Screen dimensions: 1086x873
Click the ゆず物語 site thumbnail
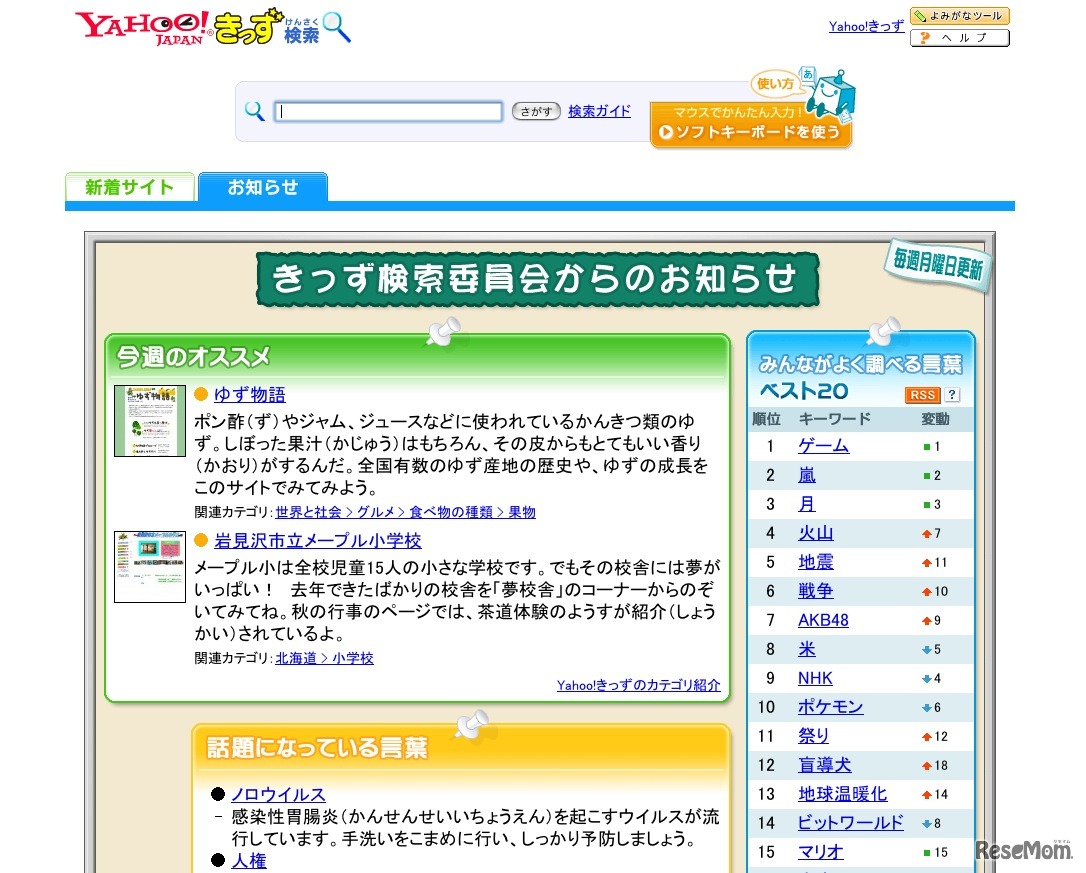click(x=150, y=421)
